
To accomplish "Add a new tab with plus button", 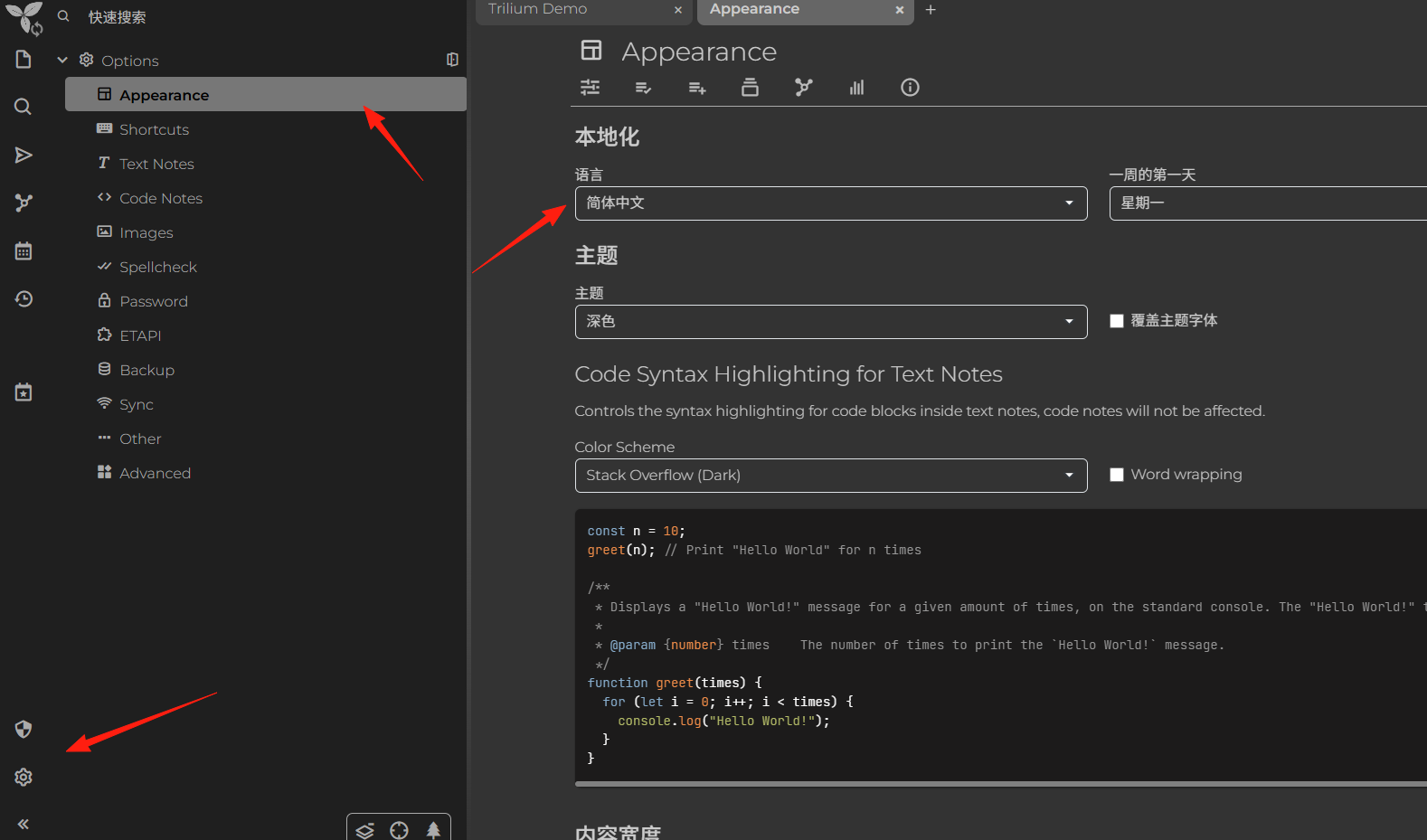I will click(x=931, y=10).
